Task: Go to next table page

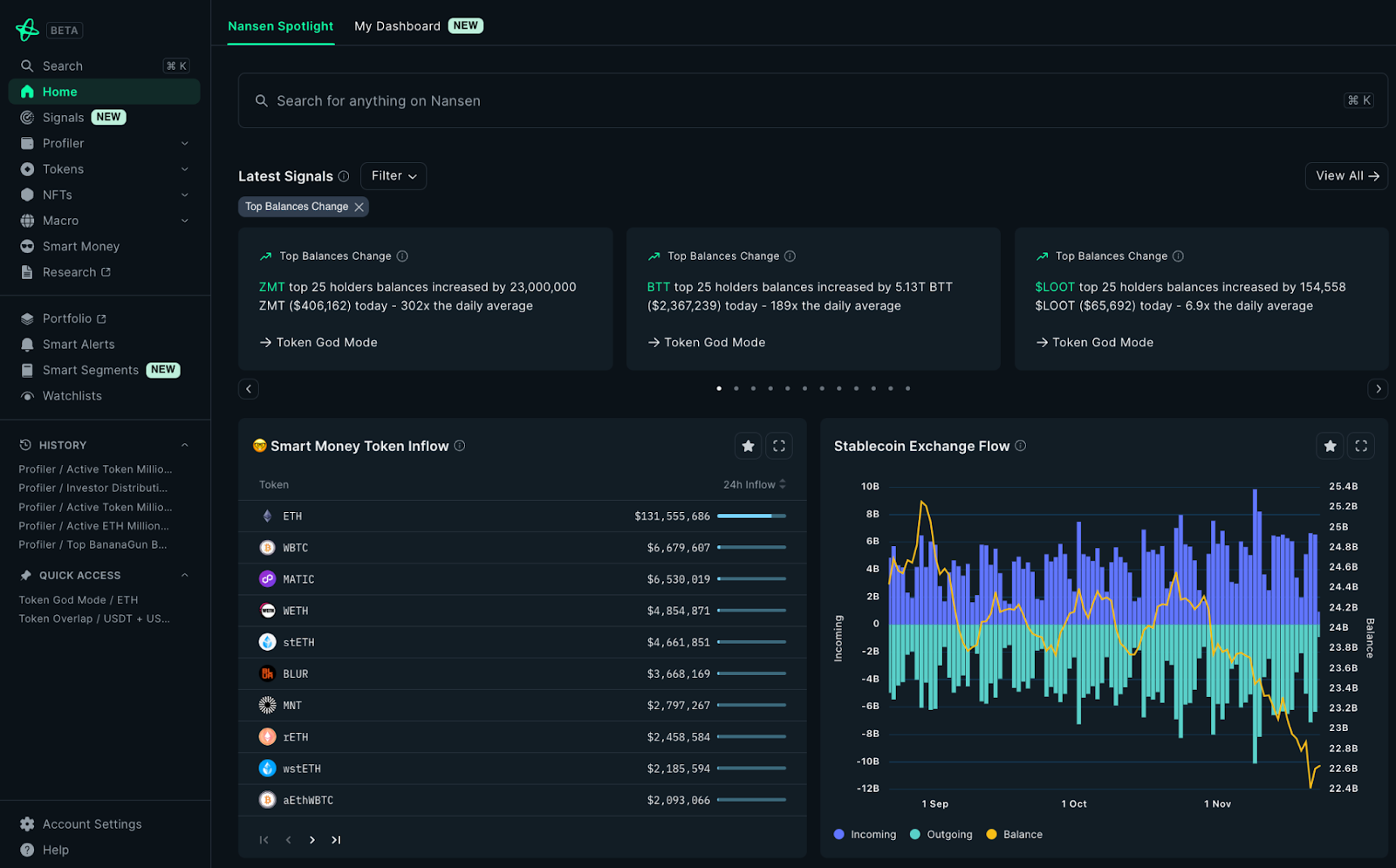Action: point(312,840)
